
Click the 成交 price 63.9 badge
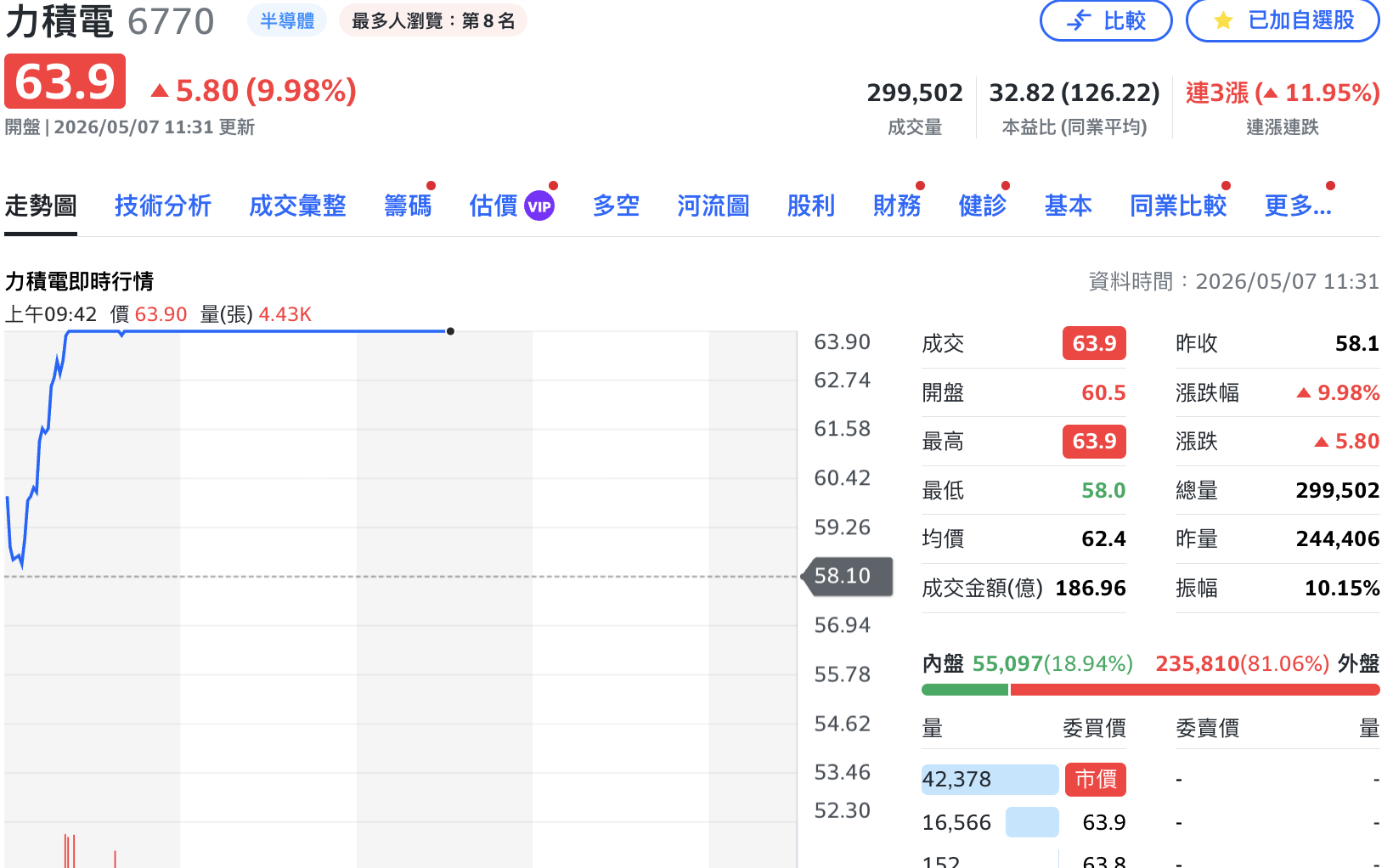[x=1094, y=343]
